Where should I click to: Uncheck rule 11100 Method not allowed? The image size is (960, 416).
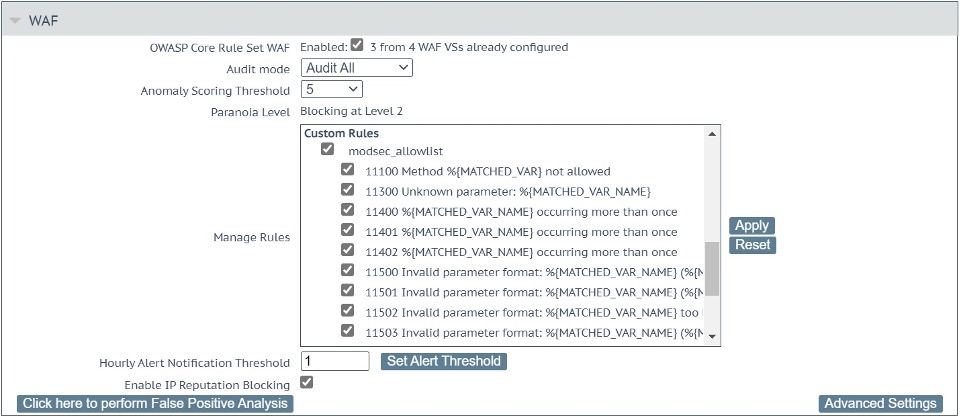pos(348,170)
